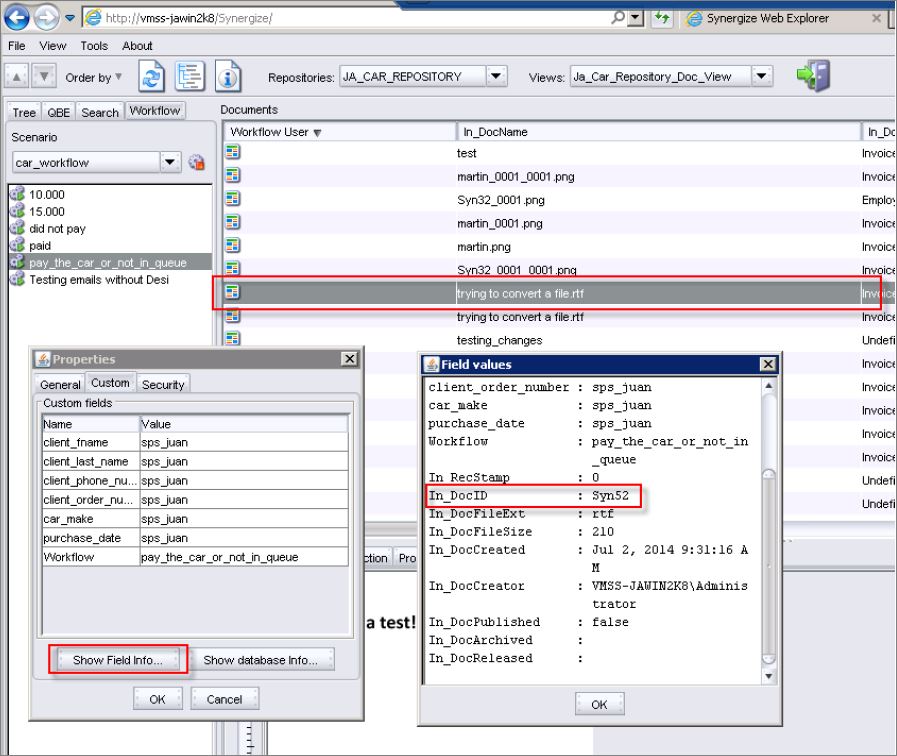Open the recent pages dropdown next to Forward

coord(70,18)
